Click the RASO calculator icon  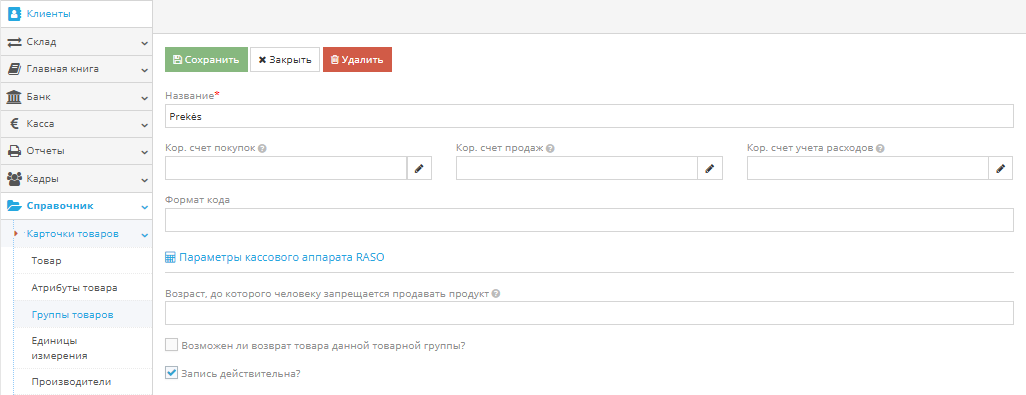[x=170, y=258]
